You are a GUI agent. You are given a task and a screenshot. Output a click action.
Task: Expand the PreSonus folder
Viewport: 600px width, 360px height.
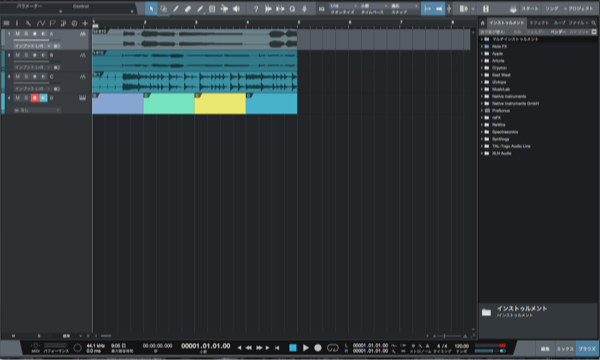pyautogui.click(x=482, y=111)
